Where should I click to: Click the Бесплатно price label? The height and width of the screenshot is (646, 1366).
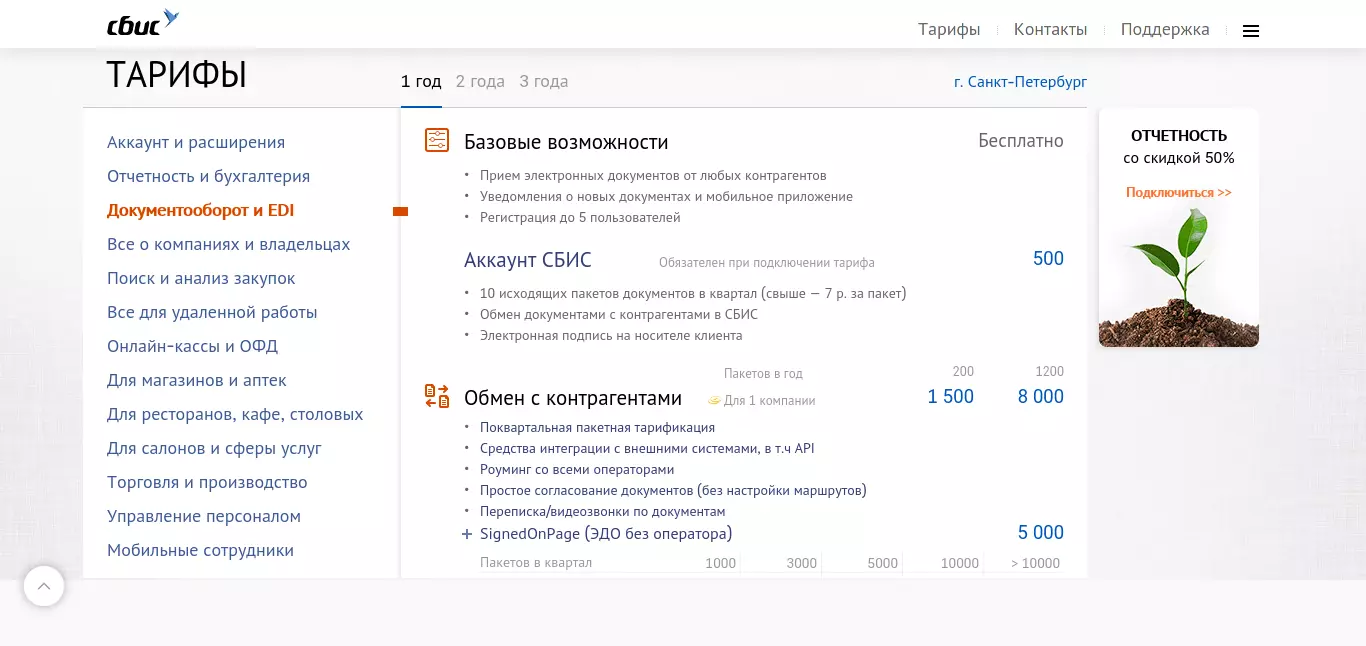coord(1021,141)
